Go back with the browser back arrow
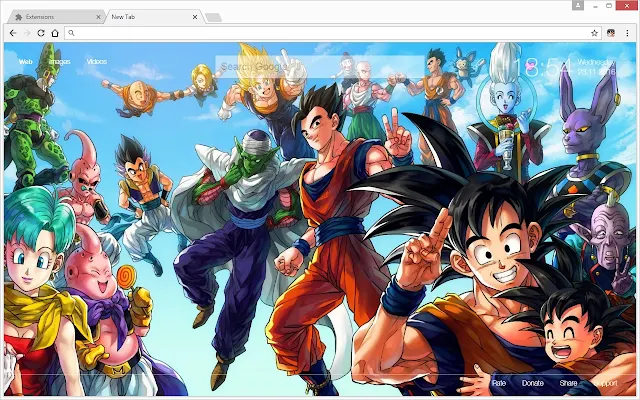Image resolution: width=640 pixels, height=400 pixels. coord(13,33)
